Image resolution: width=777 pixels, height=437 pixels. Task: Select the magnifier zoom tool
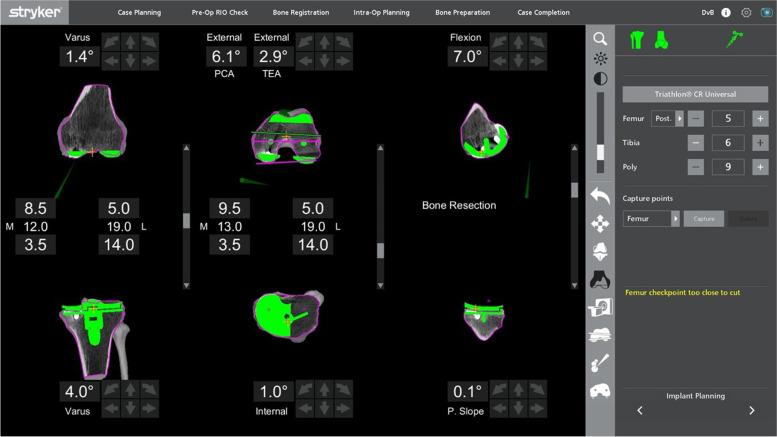600,38
